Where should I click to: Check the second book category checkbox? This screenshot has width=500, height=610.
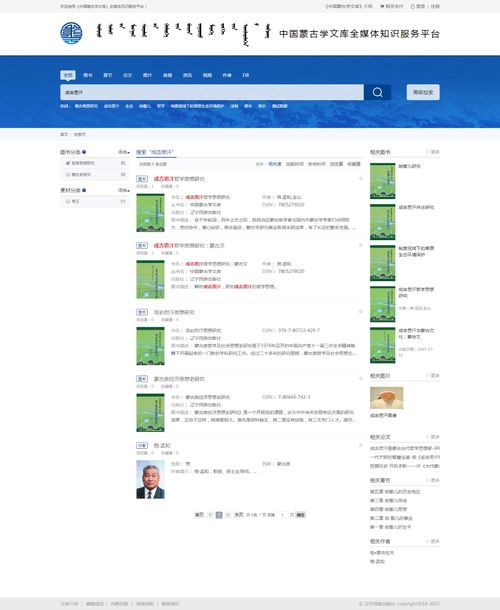68,175
